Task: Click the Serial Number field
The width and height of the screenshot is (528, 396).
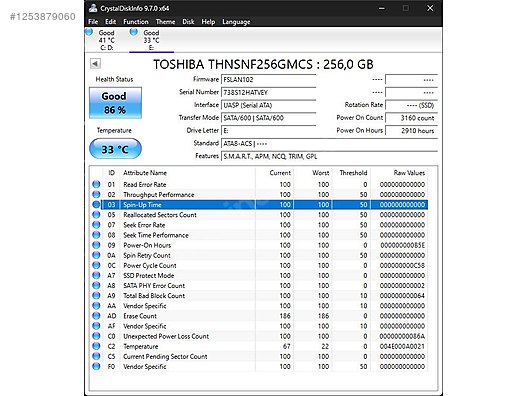Action: point(268,92)
